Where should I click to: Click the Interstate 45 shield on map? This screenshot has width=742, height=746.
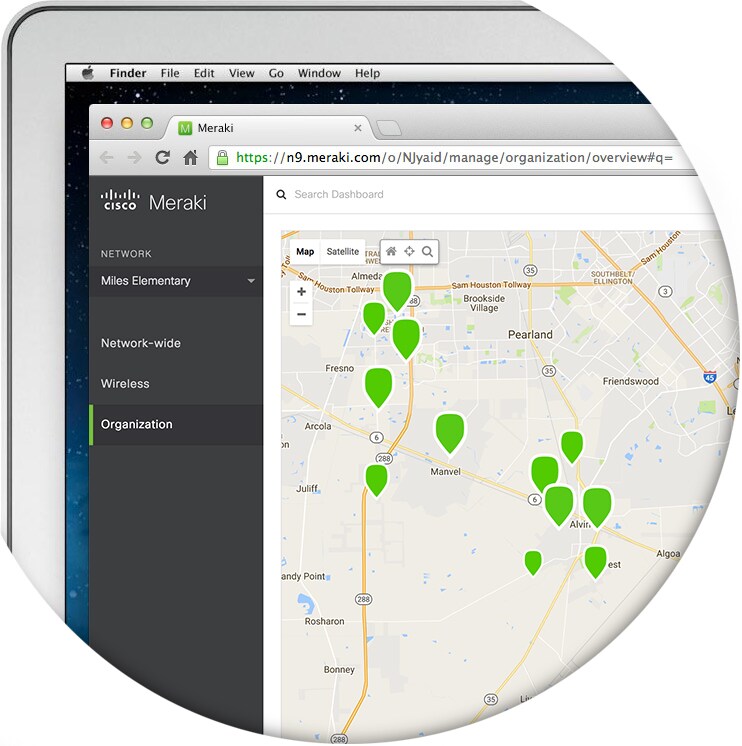710,377
